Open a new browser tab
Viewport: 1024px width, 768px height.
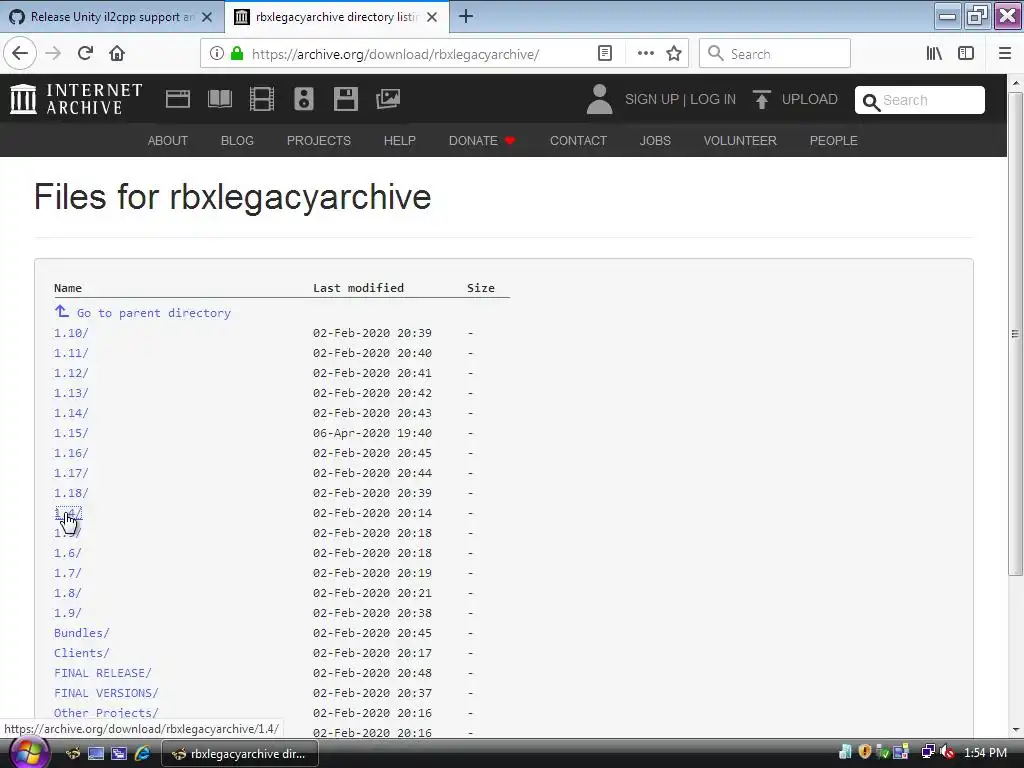pyautogui.click(x=466, y=16)
